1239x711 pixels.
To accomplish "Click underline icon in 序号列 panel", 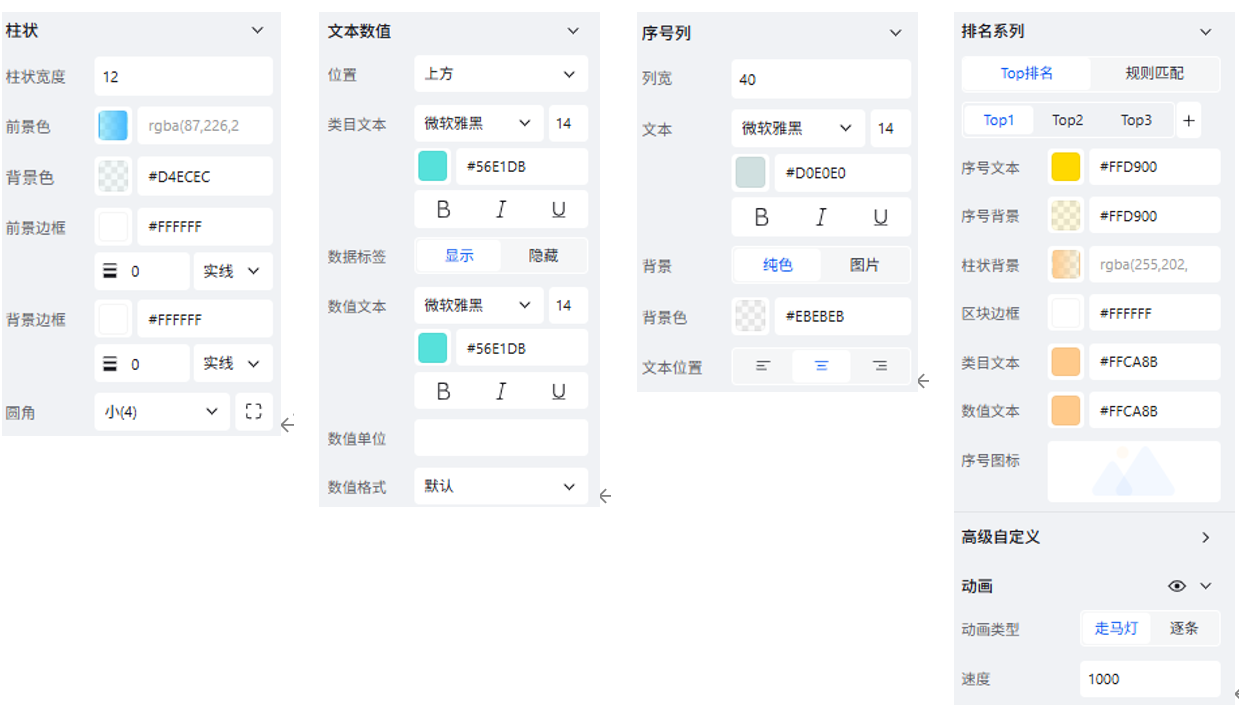I will tap(881, 217).
